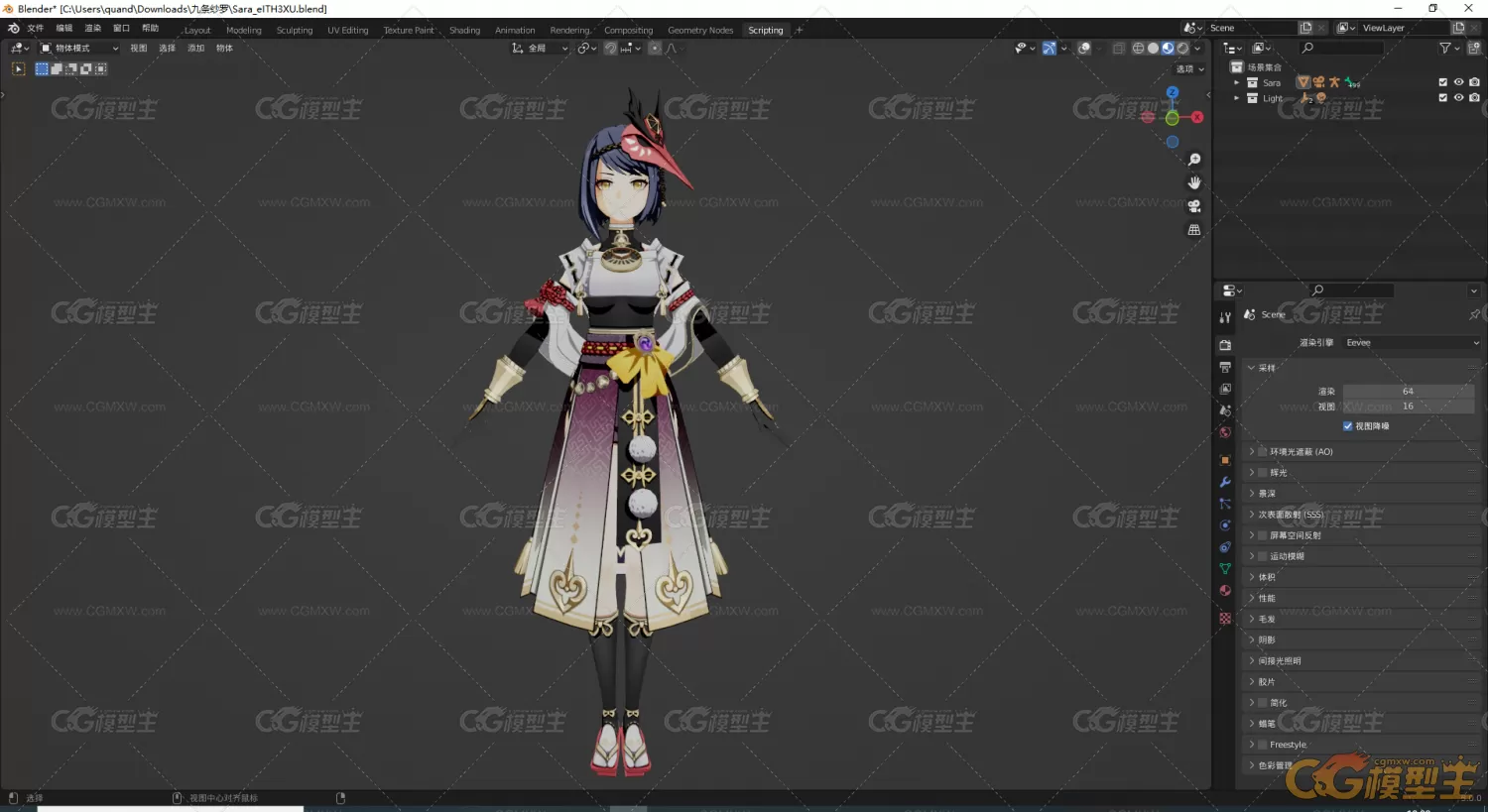Click the select box tweak tool icon
The height and width of the screenshot is (812, 1488).
click(18, 68)
